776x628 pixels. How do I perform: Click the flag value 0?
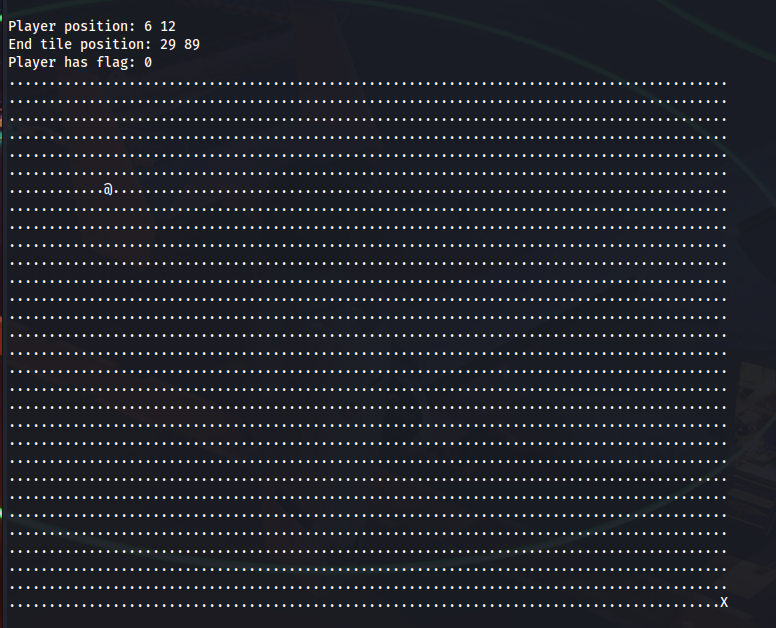pos(148,62)
